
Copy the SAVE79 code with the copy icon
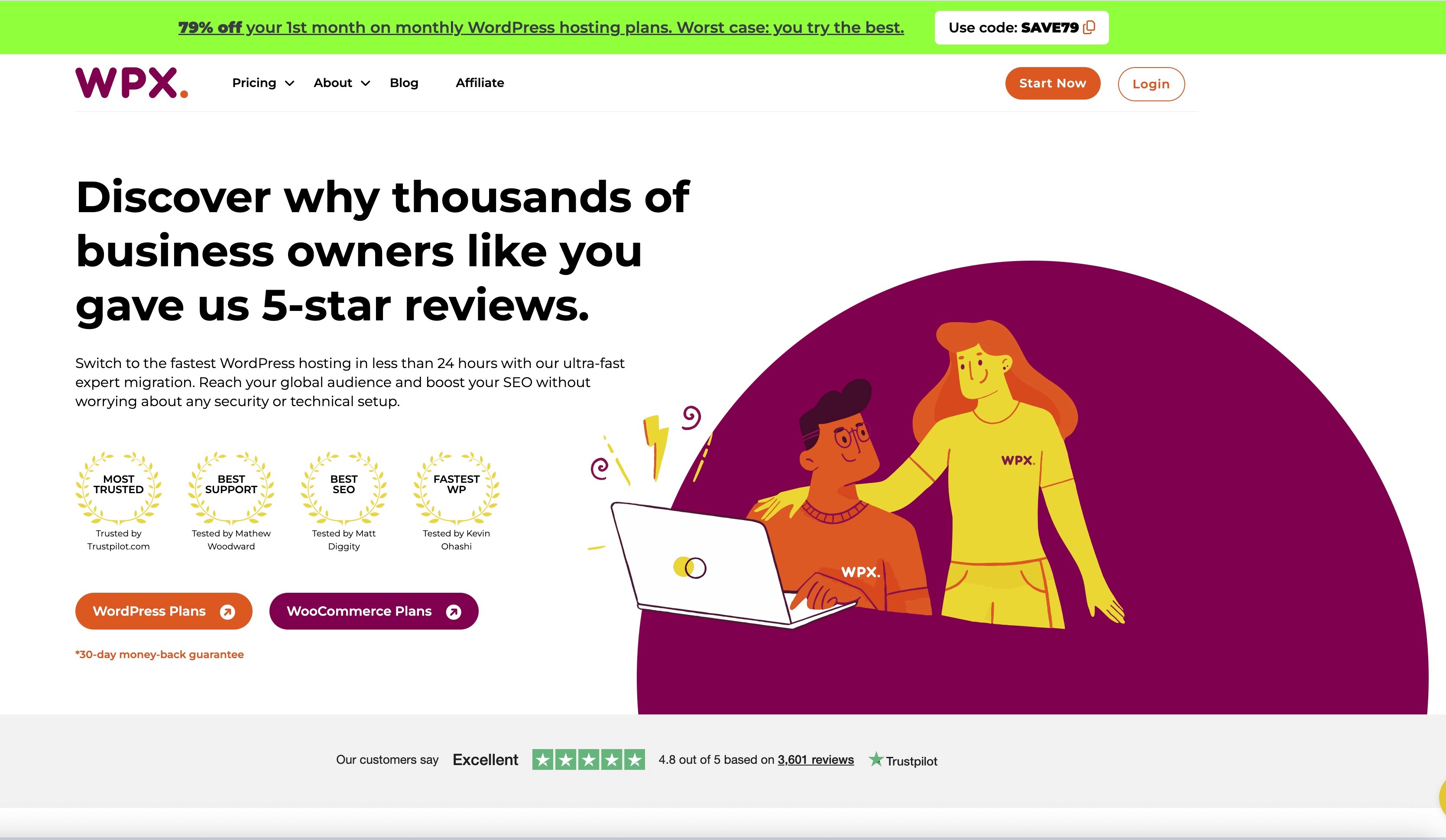click(1089, 28)
